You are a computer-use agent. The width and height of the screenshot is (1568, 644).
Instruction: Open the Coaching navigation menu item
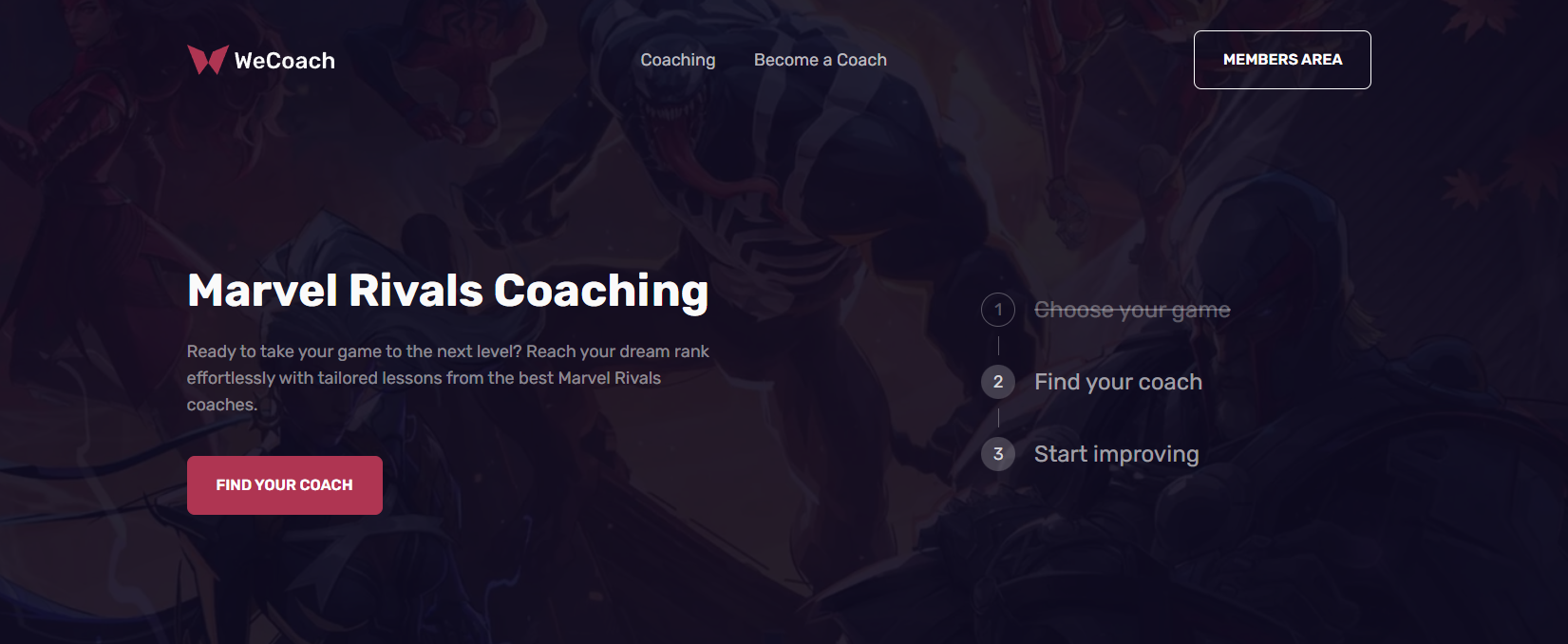[678, 60]
